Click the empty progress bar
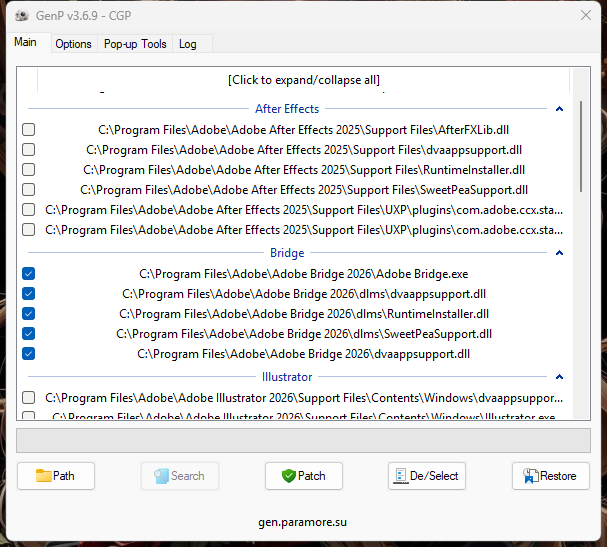Image resolution: width=607 pixels, height=547 pixels. [x=304, y=440]
